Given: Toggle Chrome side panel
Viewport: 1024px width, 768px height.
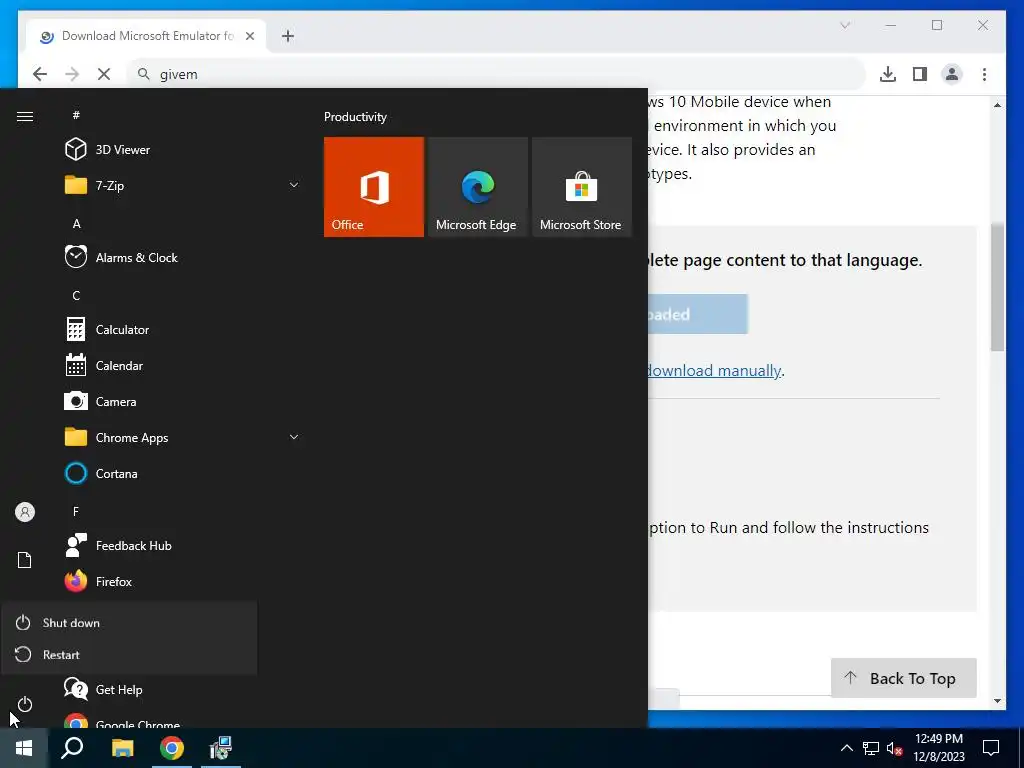Looking at the screenshot, I should click(920, 74).
